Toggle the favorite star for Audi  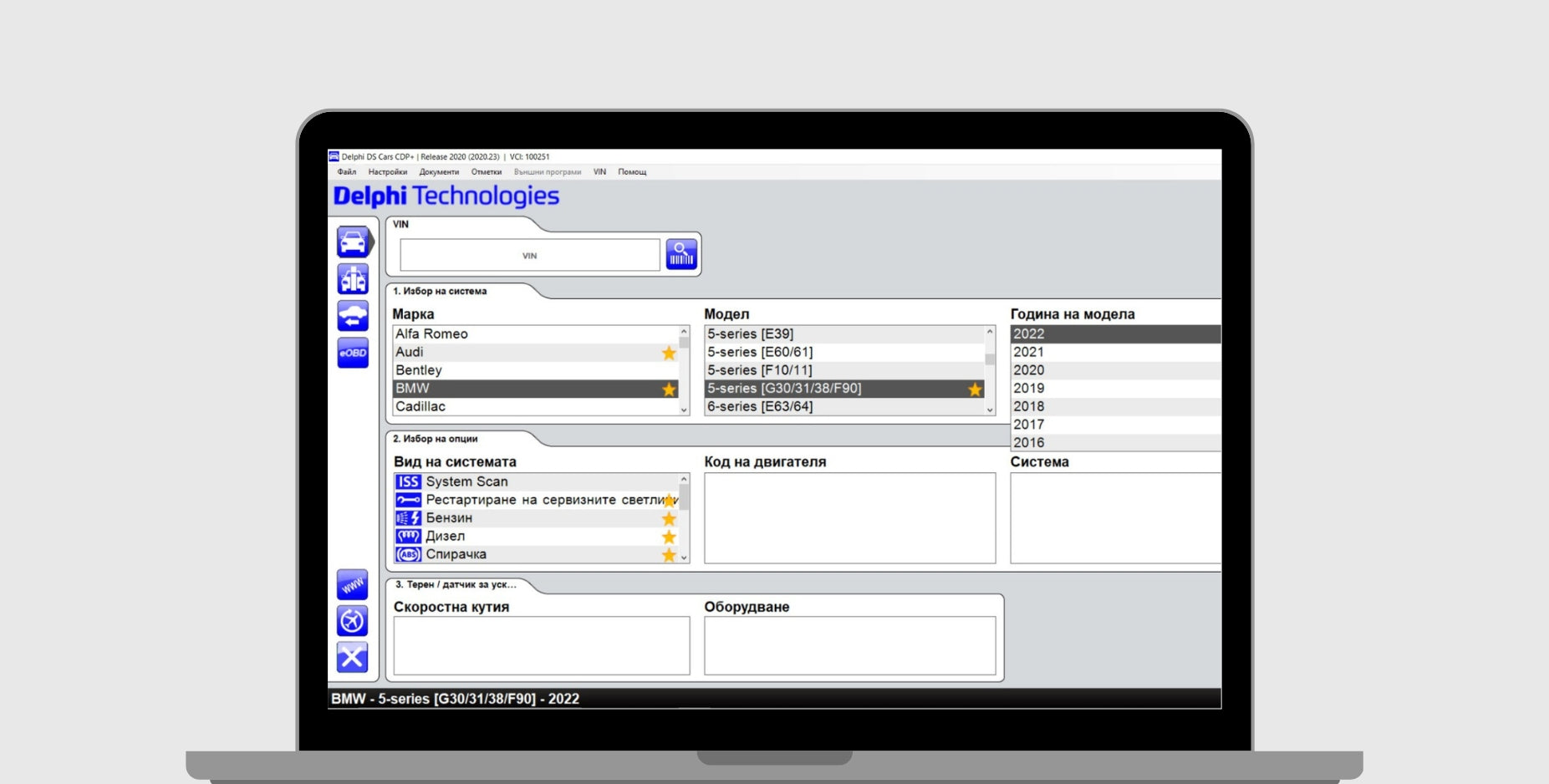[669, 353]
